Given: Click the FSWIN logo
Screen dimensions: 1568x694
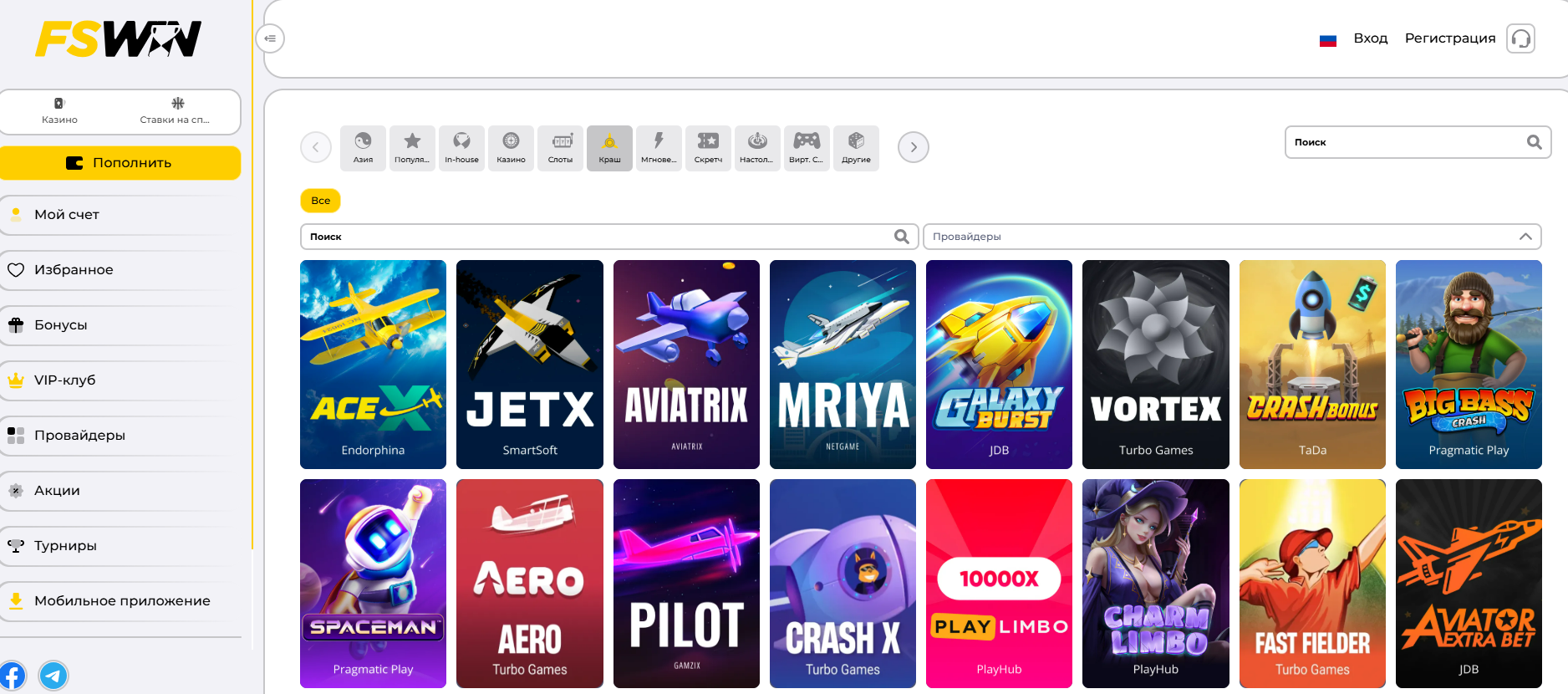Looking at the screenshot, I should (x=118, y=39).
